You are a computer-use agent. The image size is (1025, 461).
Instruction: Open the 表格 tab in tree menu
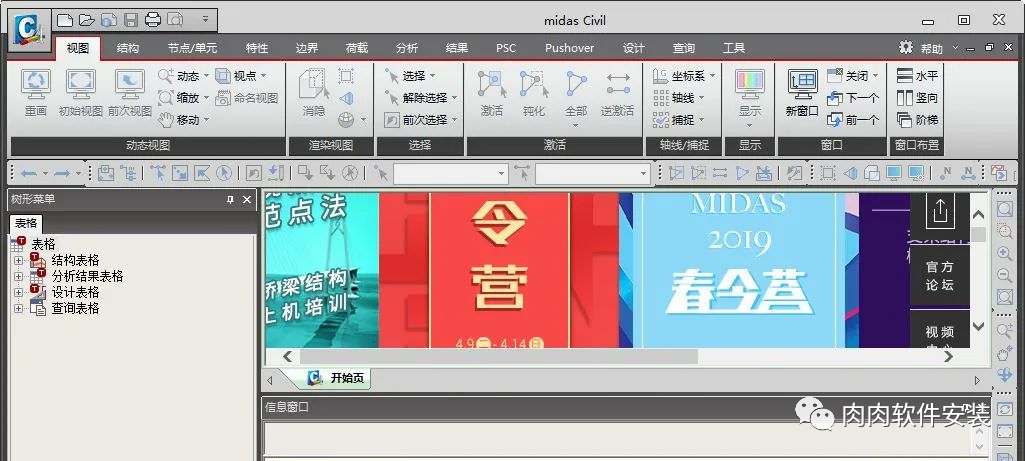pyautogui.click(x=26, y=223)
